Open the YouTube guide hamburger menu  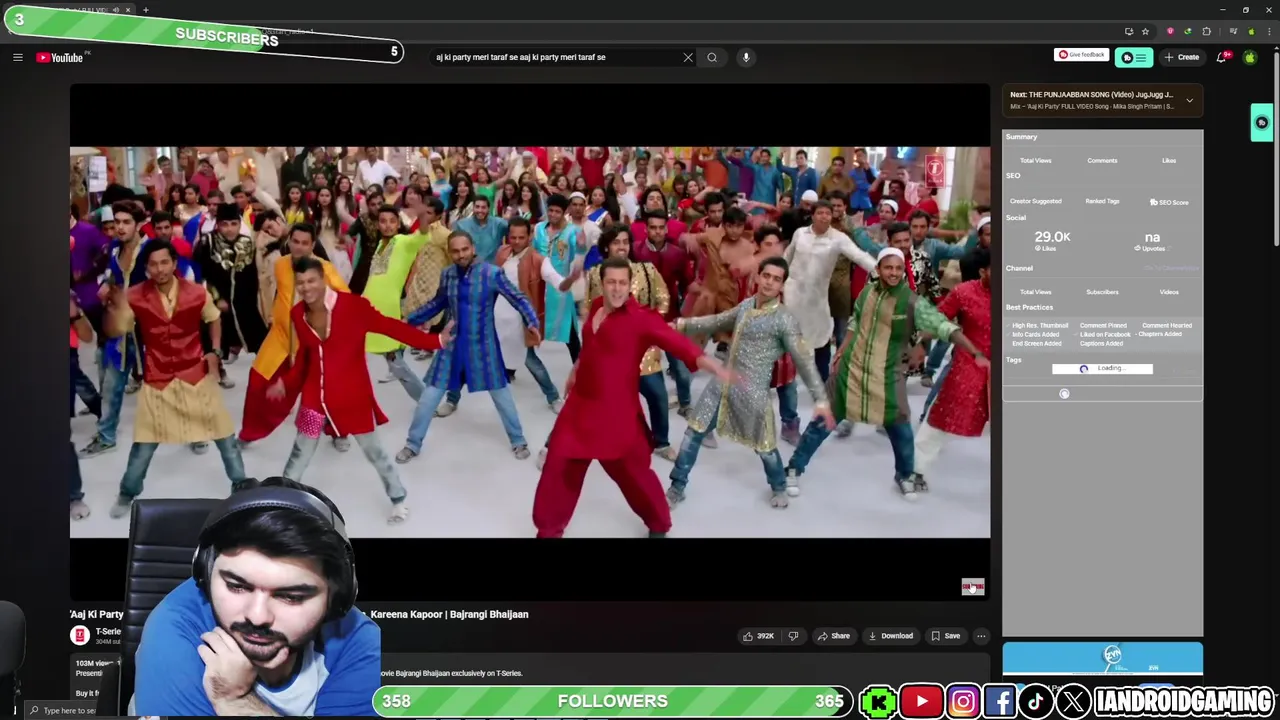18,57
